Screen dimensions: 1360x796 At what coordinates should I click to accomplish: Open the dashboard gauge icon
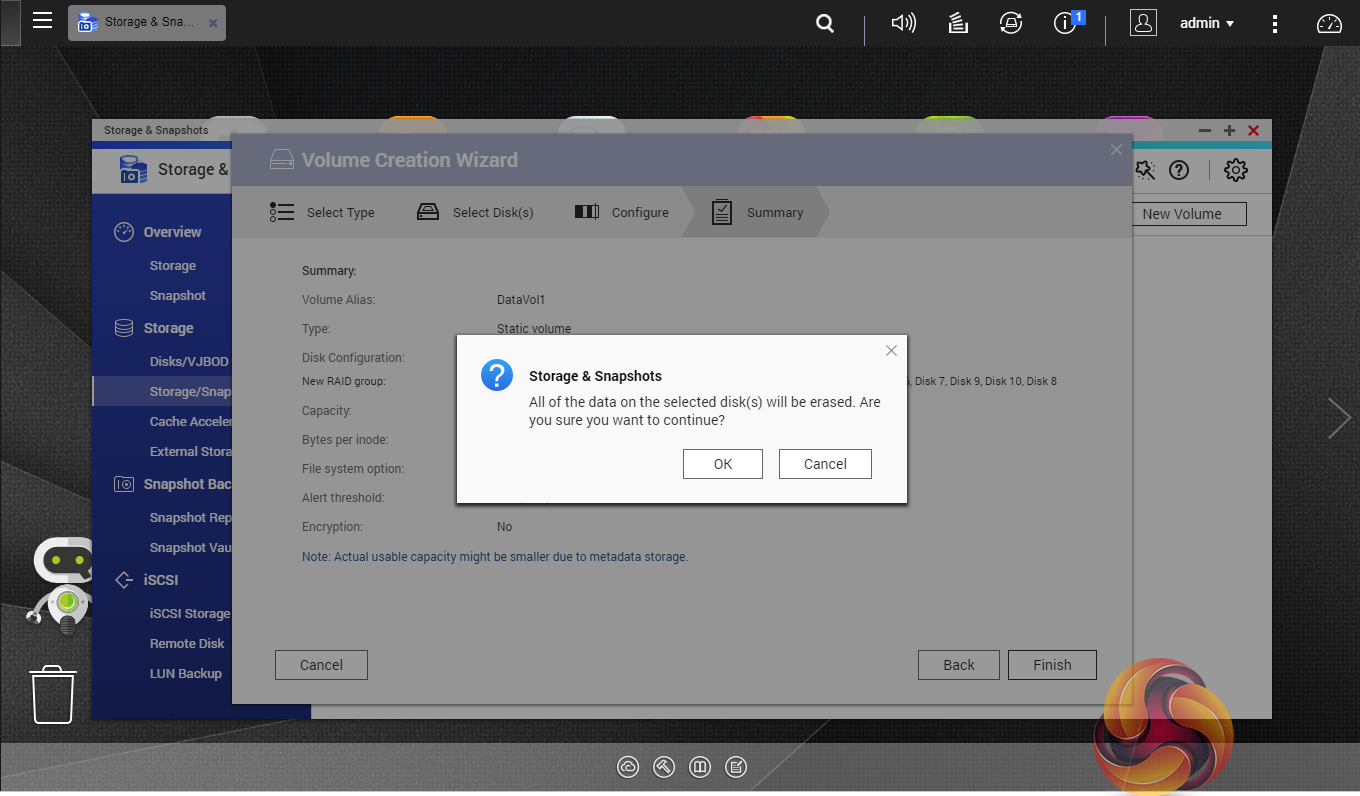click(x=1329, y=23)
